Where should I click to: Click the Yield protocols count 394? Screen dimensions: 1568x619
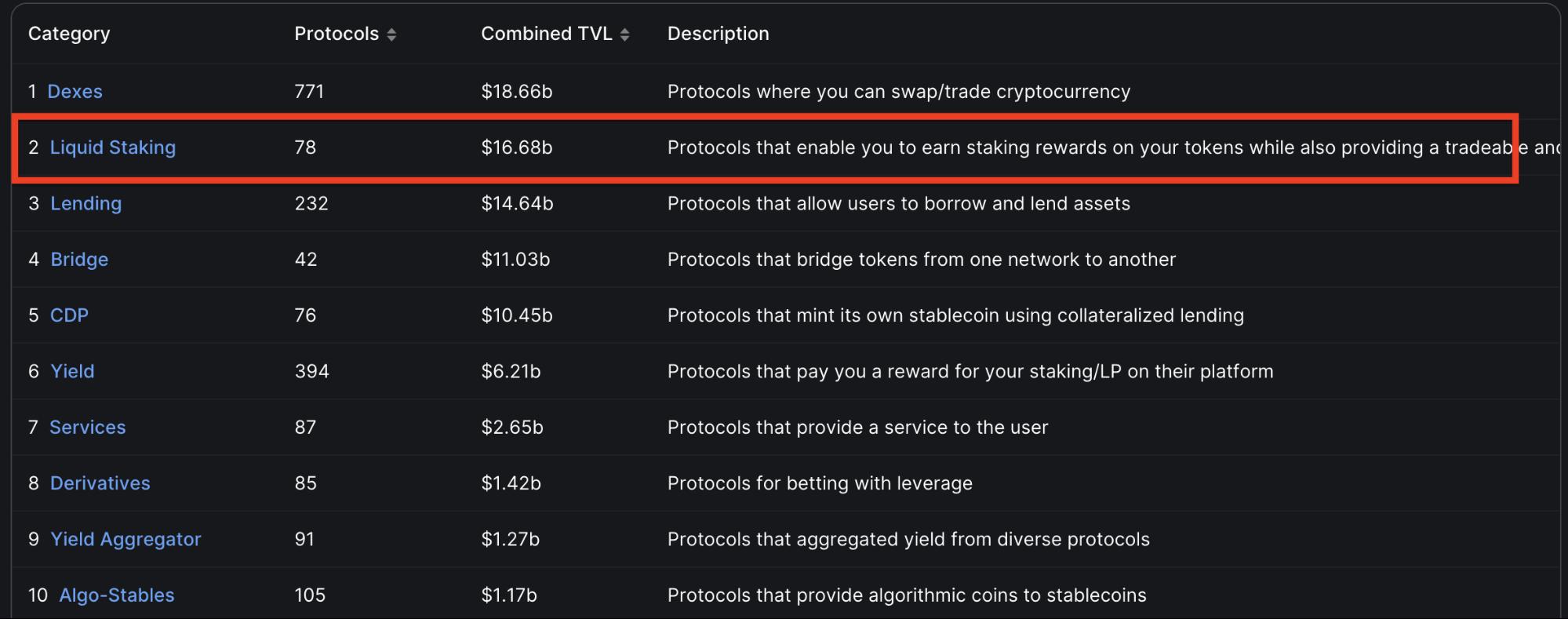(311, 371)
